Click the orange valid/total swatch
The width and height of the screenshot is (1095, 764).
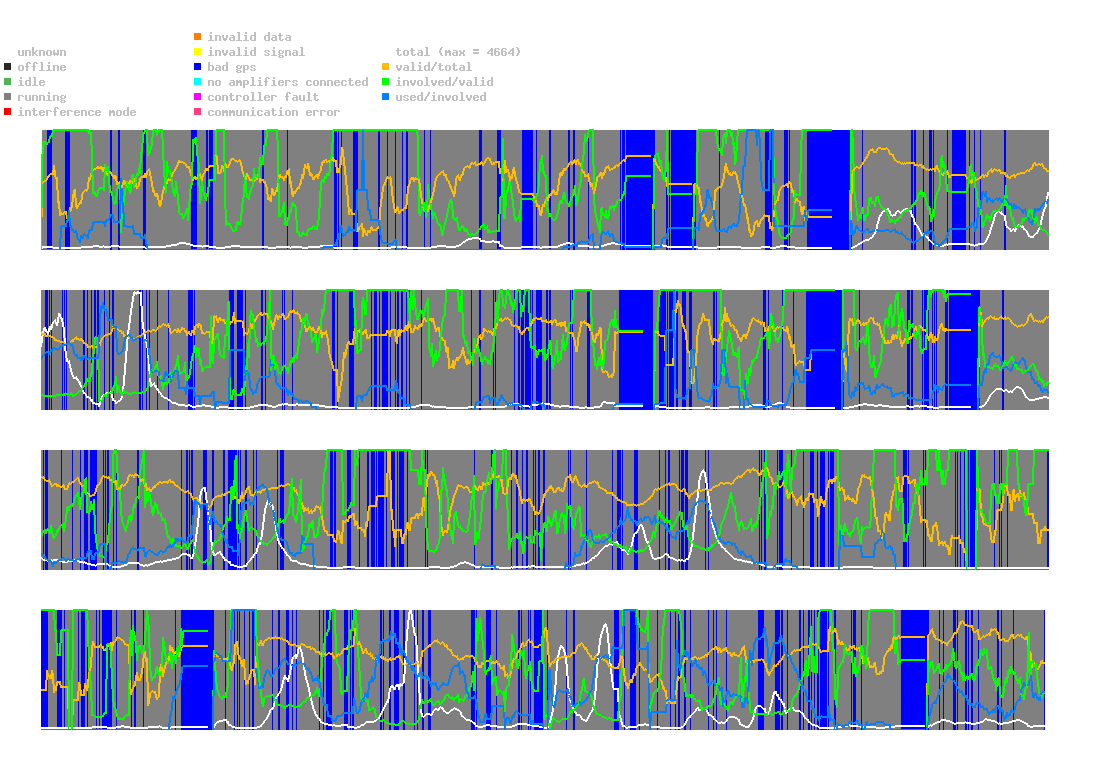pyautogui.click(x=385, y=67)
